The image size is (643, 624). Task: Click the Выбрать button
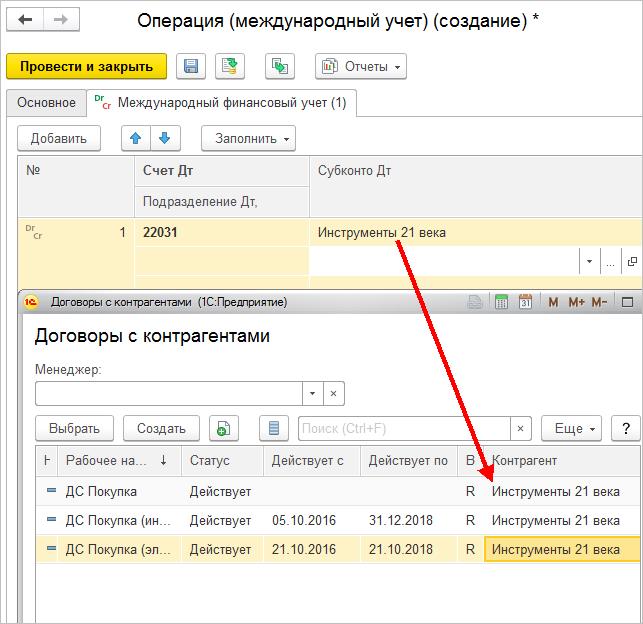pos(74,428)
